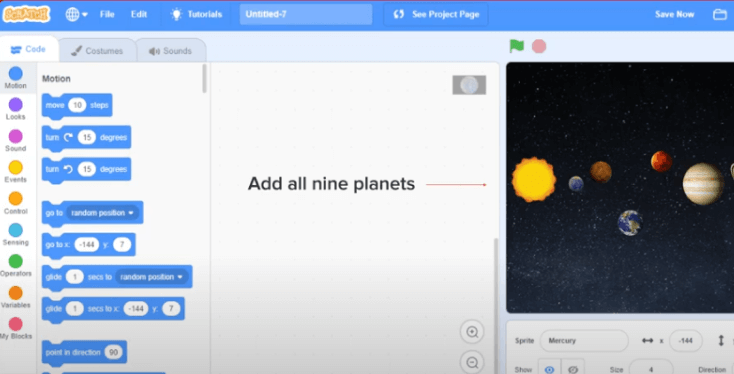Click the glide secs value 1 input
Viewport: 734px width, 374px height.
(74, 277)
